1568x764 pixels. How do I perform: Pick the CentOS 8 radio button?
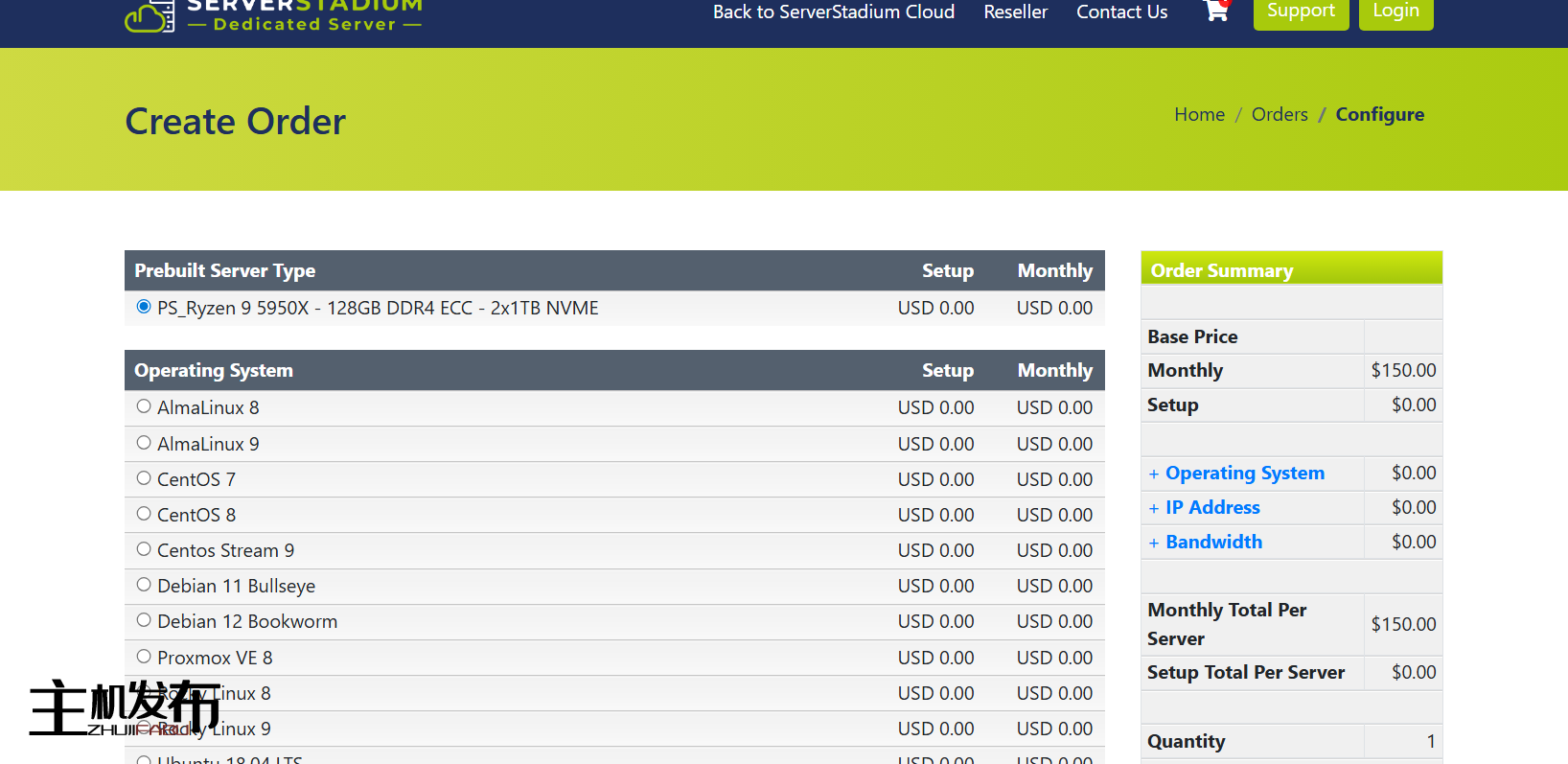pyautogui.click(x=144, y=514)
